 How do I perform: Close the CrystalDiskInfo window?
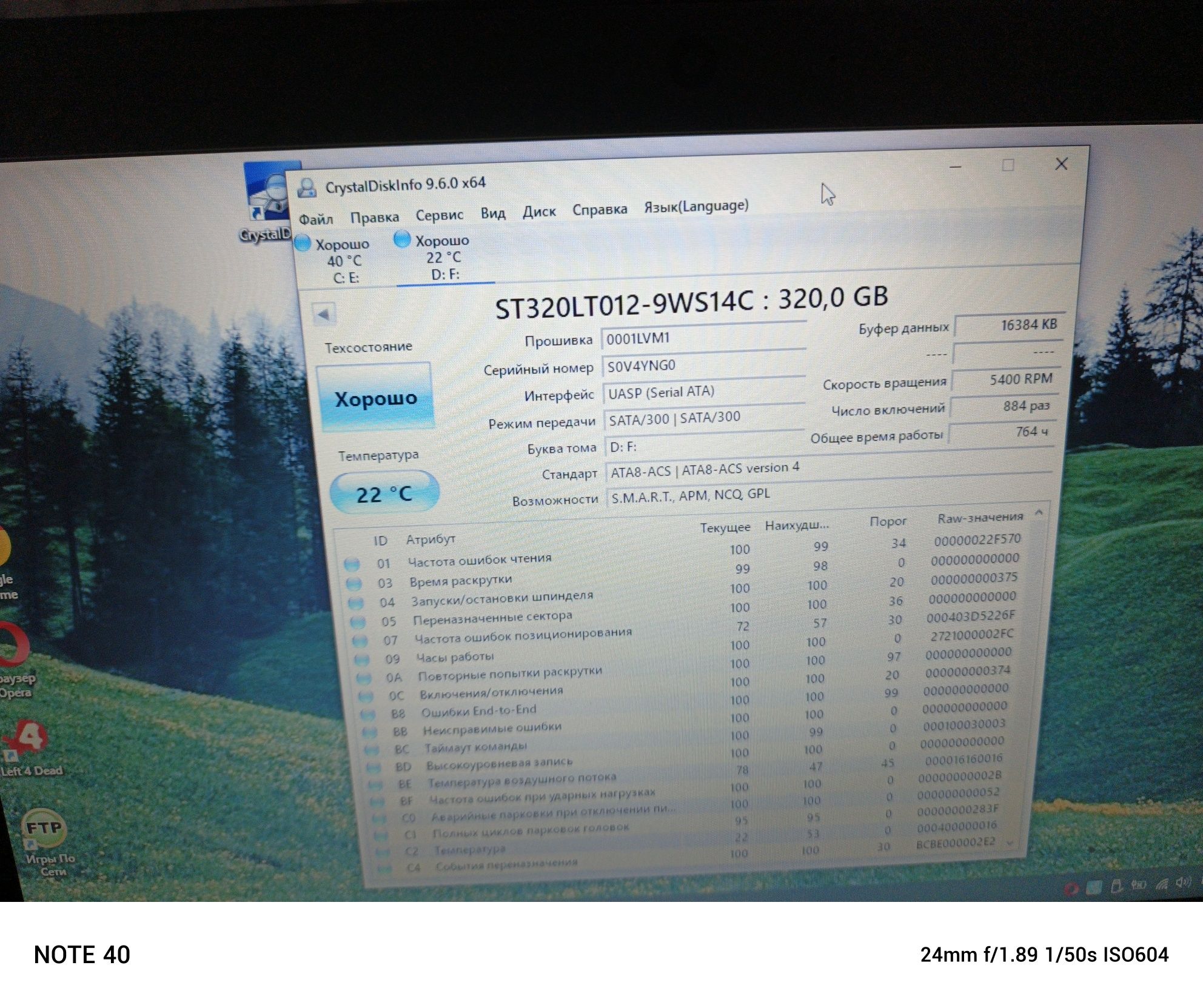tap(1061, 164)
